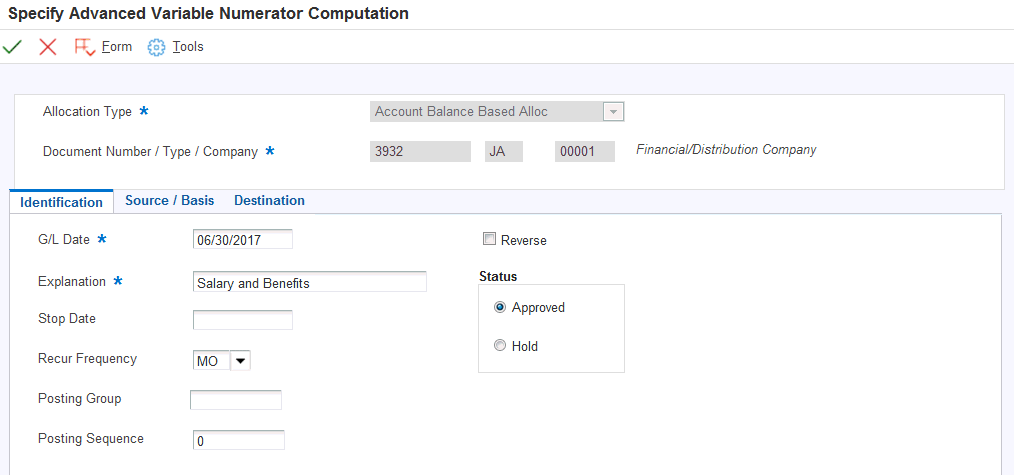Switch to the Destination tab

[269, 201]
